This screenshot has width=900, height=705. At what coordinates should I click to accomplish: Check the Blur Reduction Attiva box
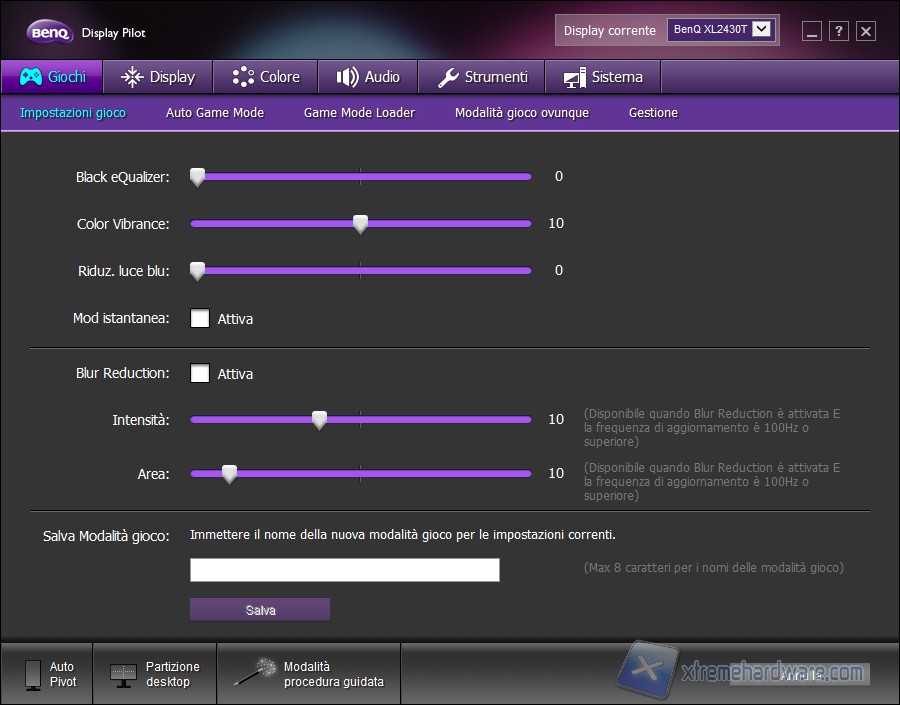tap(199, 373)
